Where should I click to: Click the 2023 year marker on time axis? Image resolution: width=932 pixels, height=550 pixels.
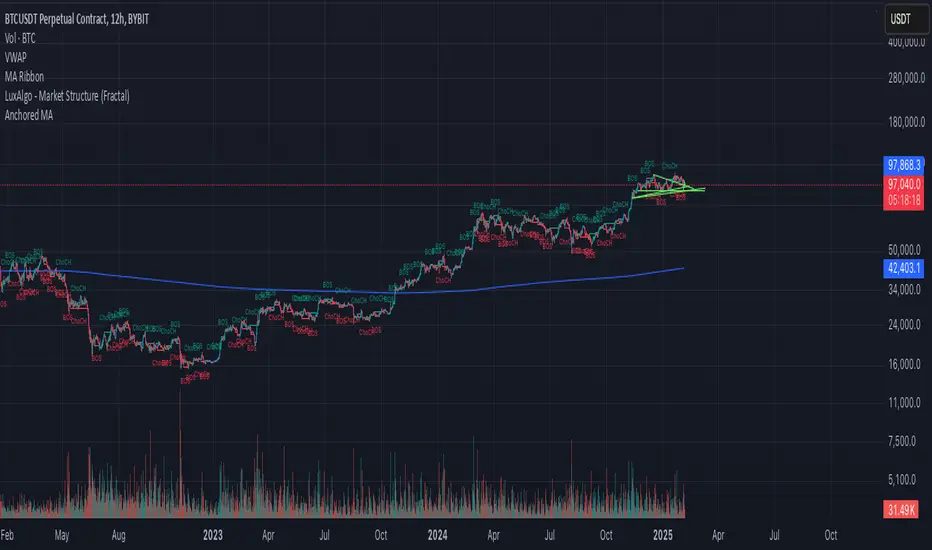(x=215, y=534)
